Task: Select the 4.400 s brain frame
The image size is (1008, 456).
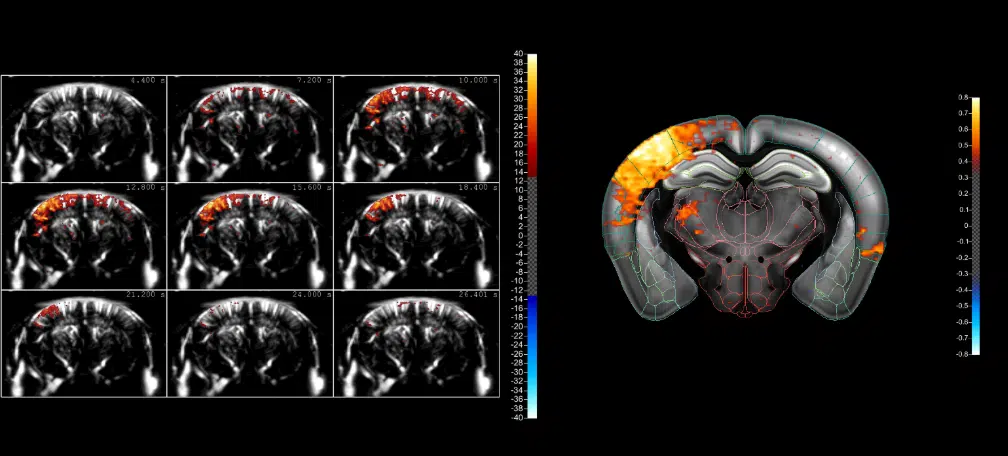Action: tap(84, 128)
